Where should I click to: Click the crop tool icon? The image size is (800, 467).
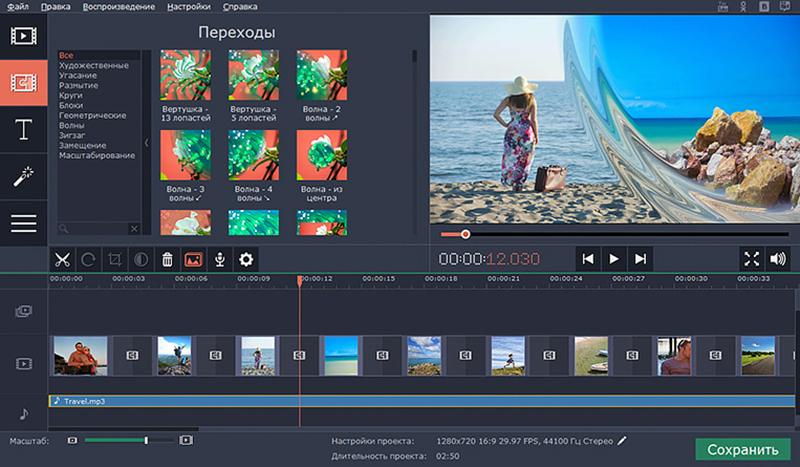click(115, 259)
